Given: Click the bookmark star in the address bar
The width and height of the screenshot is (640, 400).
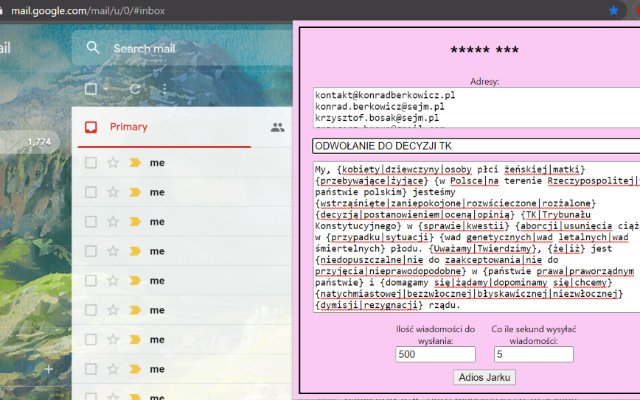Looking at the screenshot, I should coord(613,11).
